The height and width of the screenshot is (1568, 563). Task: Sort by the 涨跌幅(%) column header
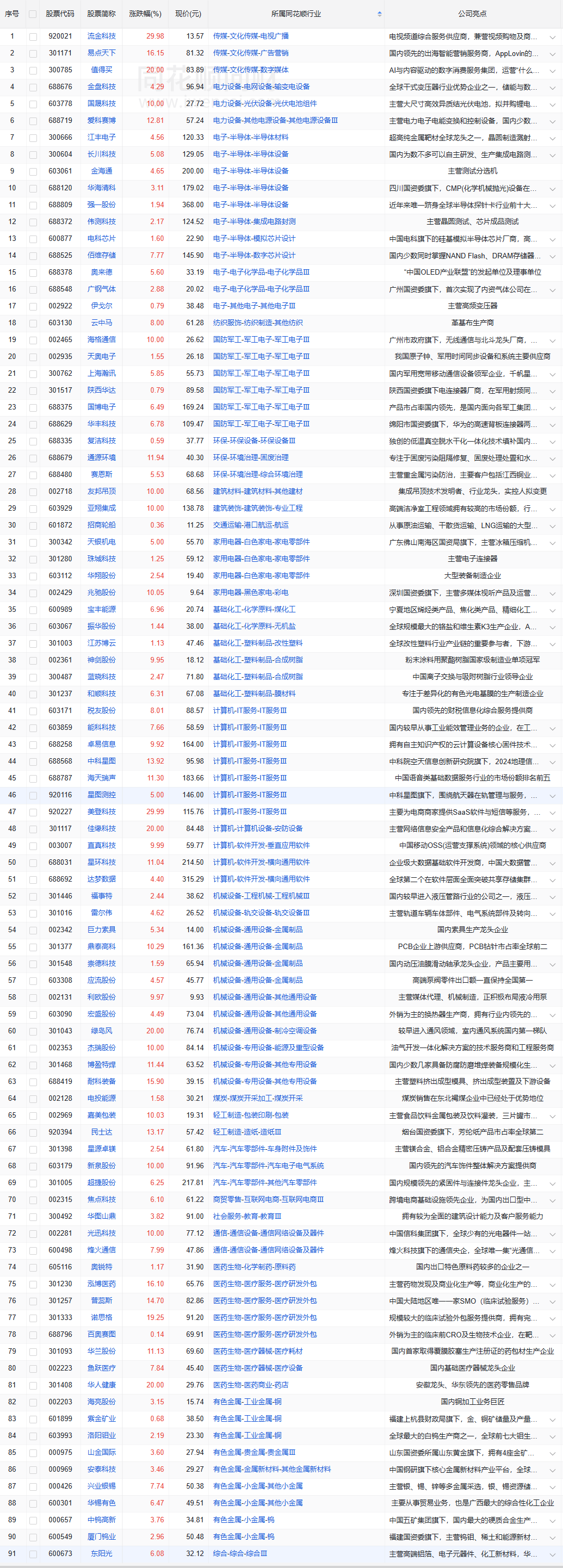click(145, 14)
